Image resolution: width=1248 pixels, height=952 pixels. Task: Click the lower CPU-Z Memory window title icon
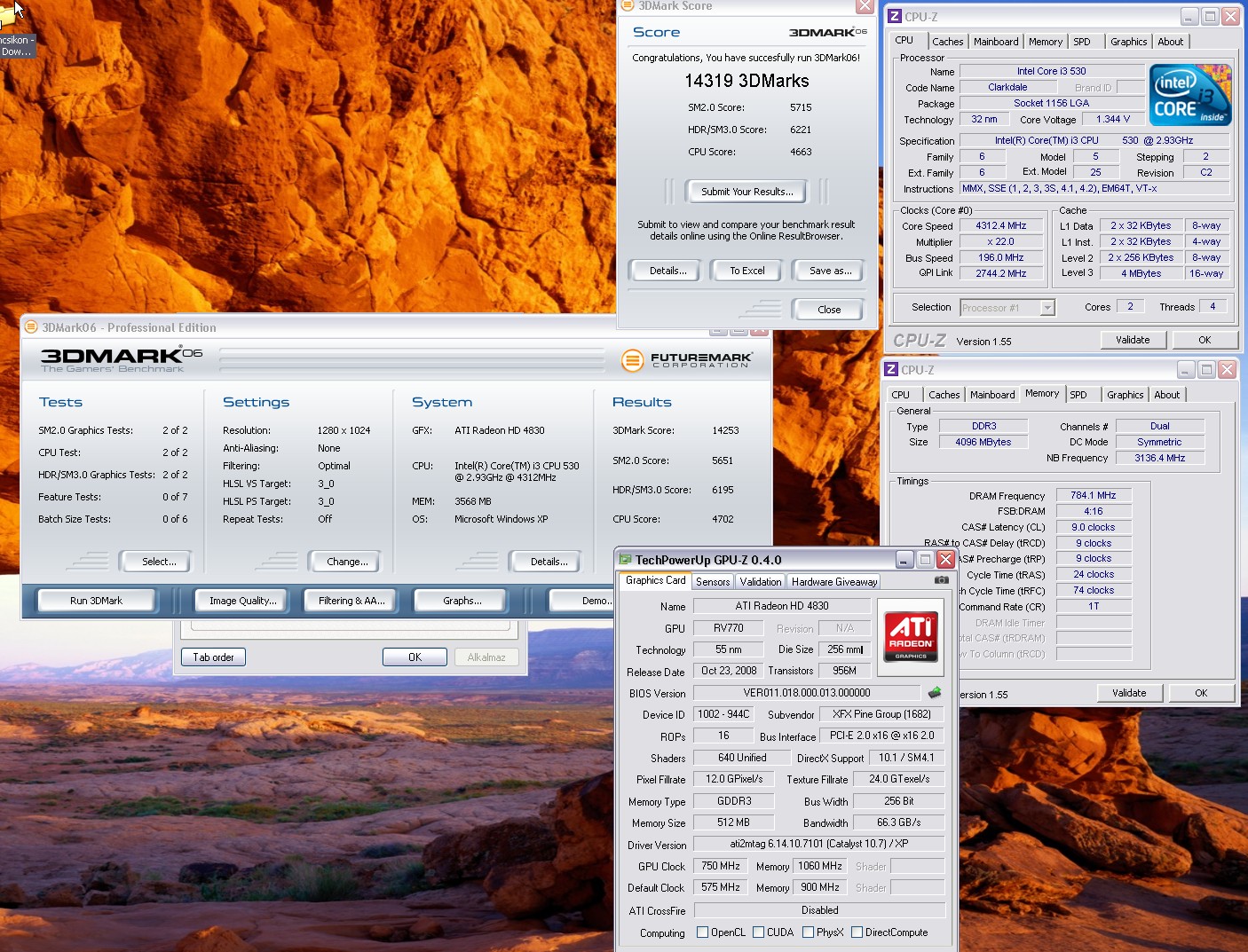click(x=891, y=369)
